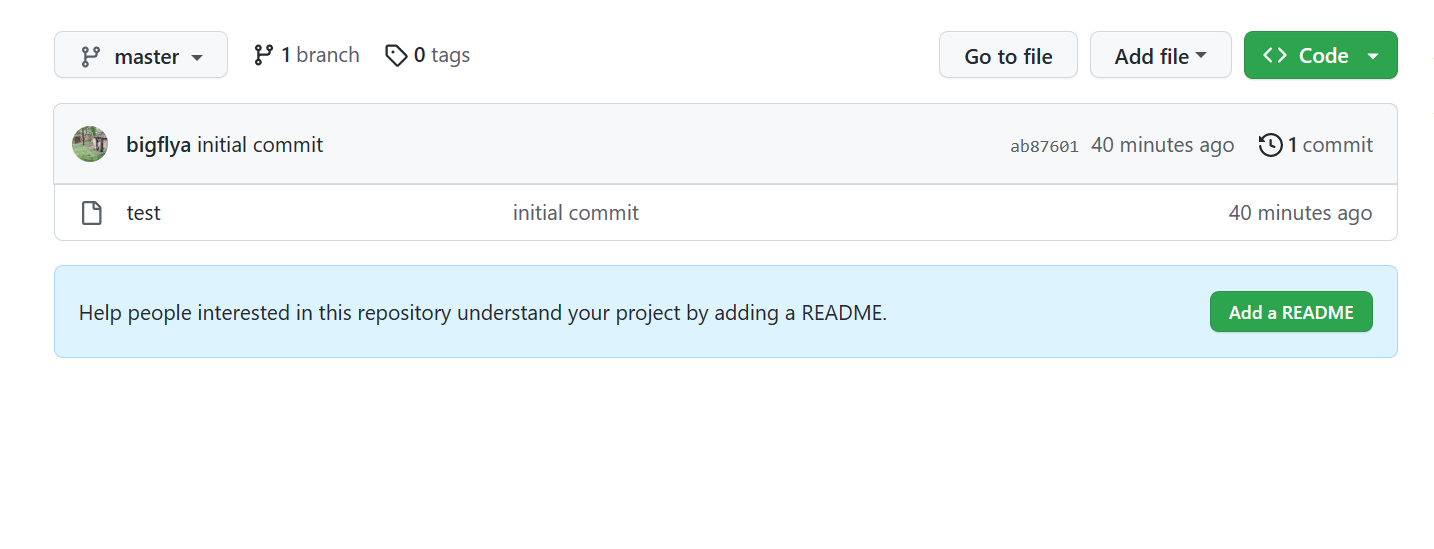View the 1 commit history link

click(1330, 145)
